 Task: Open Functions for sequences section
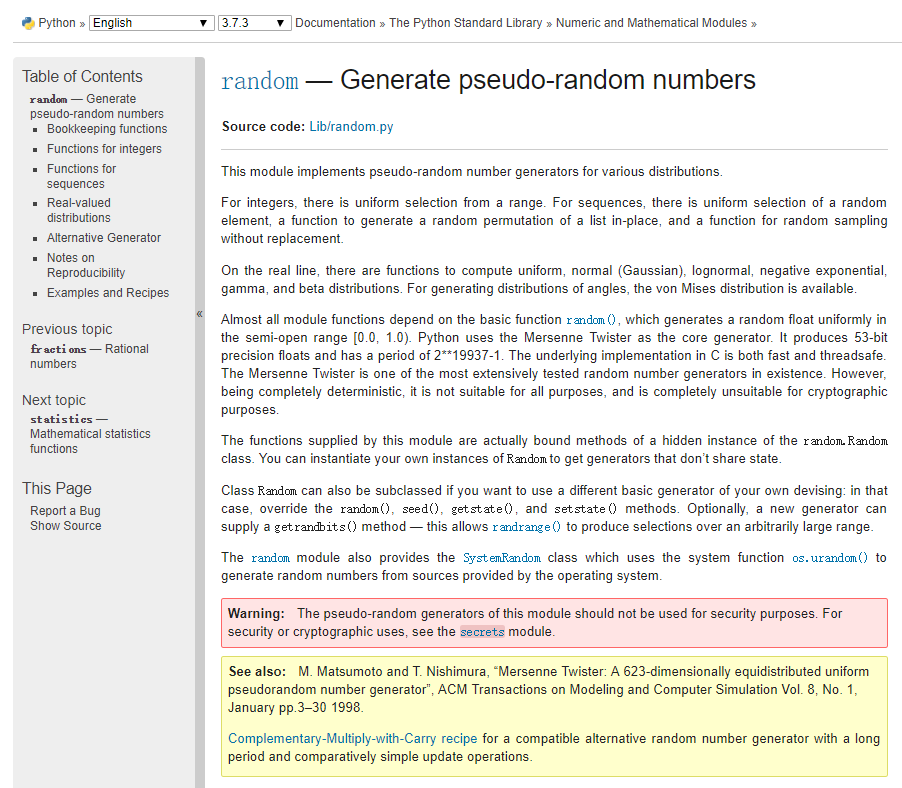(x=81, y=175)
